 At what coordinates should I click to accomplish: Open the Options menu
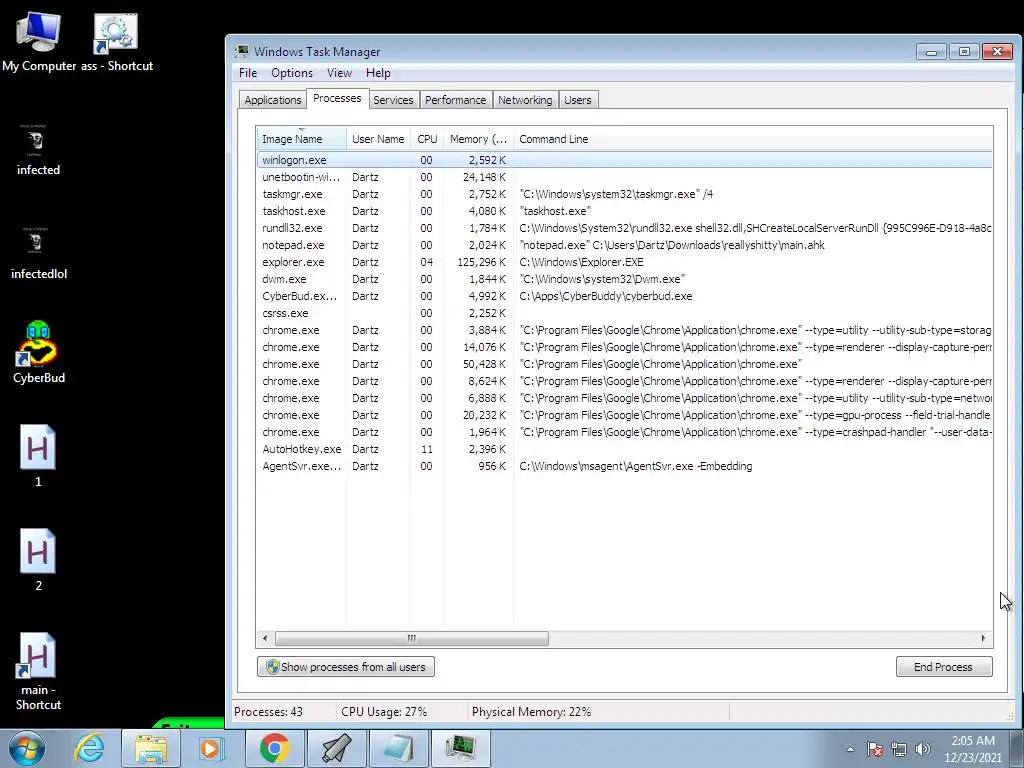pos(292,73)
